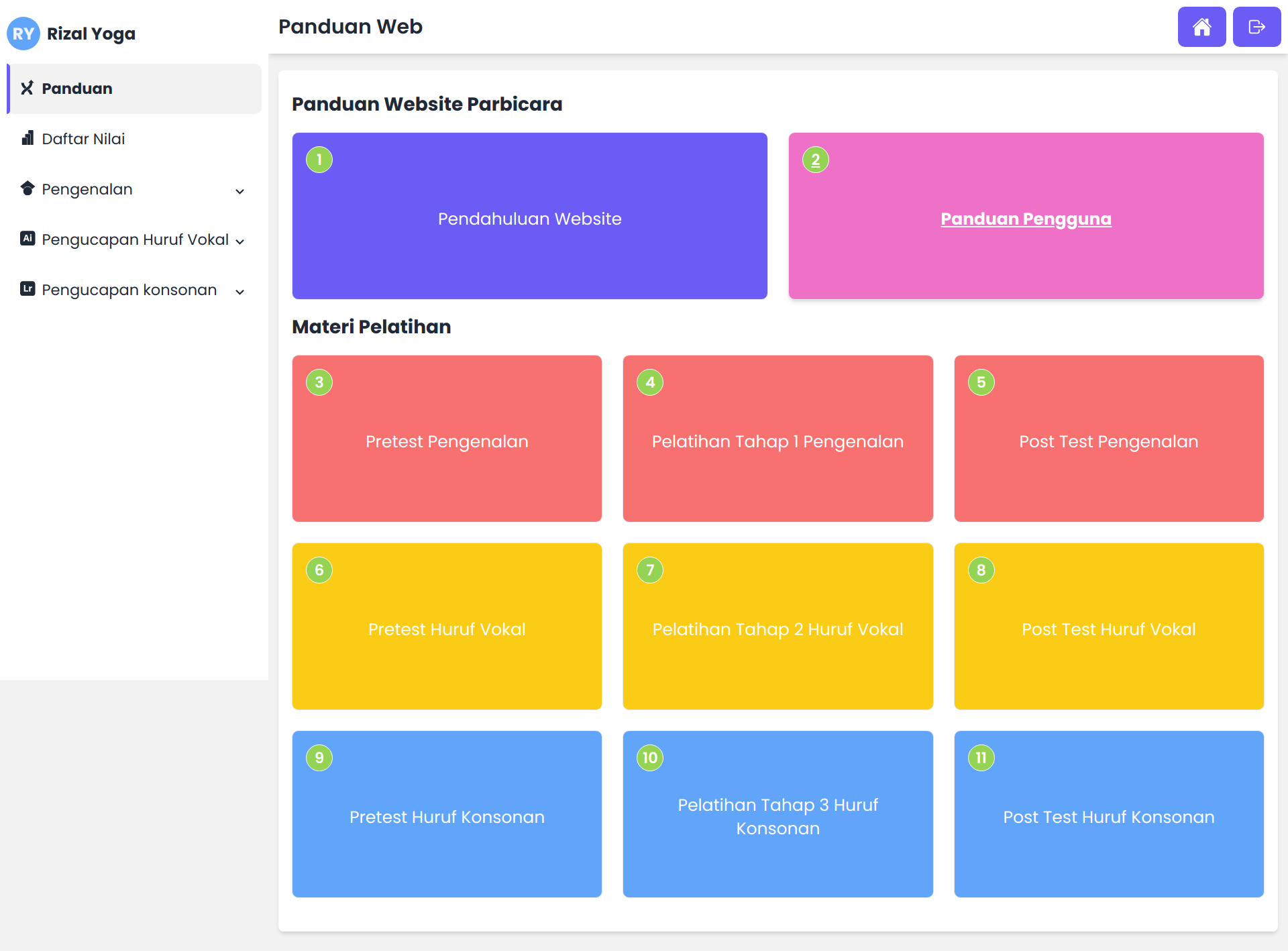This screenshot has width=1288, height=951.
Task: Click the logout icon button
Action: point(1256,27)
